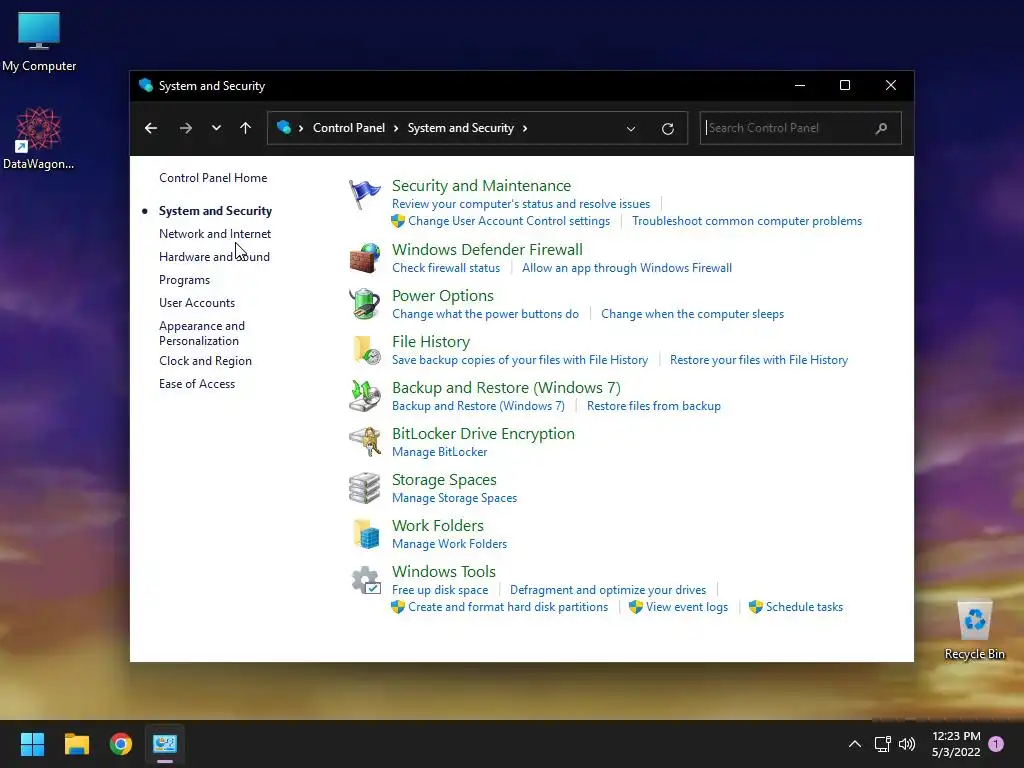Open the Windows Start menu

[32, 744]
